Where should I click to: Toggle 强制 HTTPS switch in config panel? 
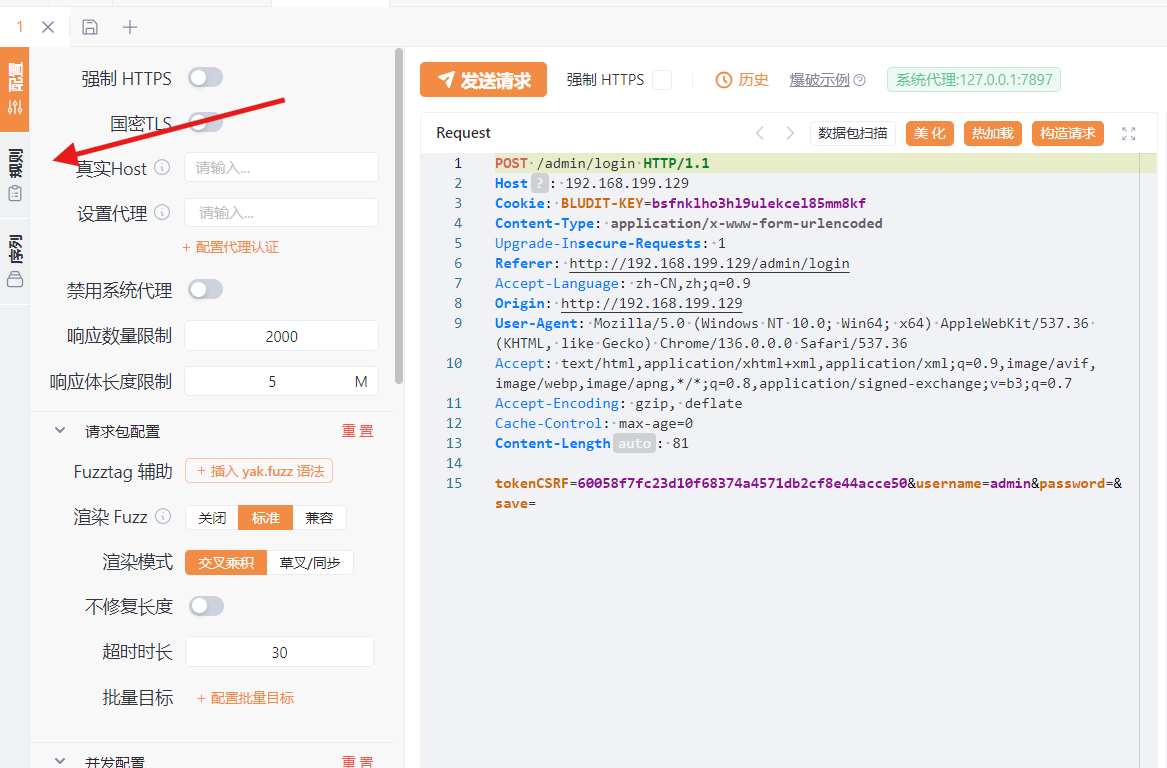pyautogui.click(x=205, y=77)
